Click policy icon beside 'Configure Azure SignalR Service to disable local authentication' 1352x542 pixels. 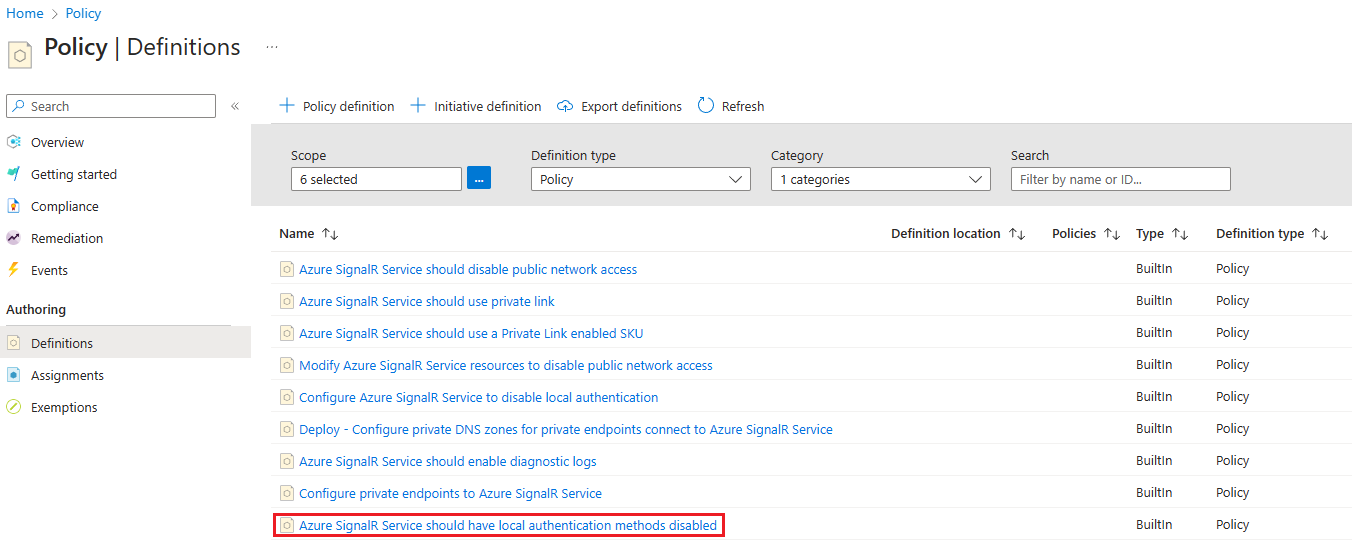[287, 397]
